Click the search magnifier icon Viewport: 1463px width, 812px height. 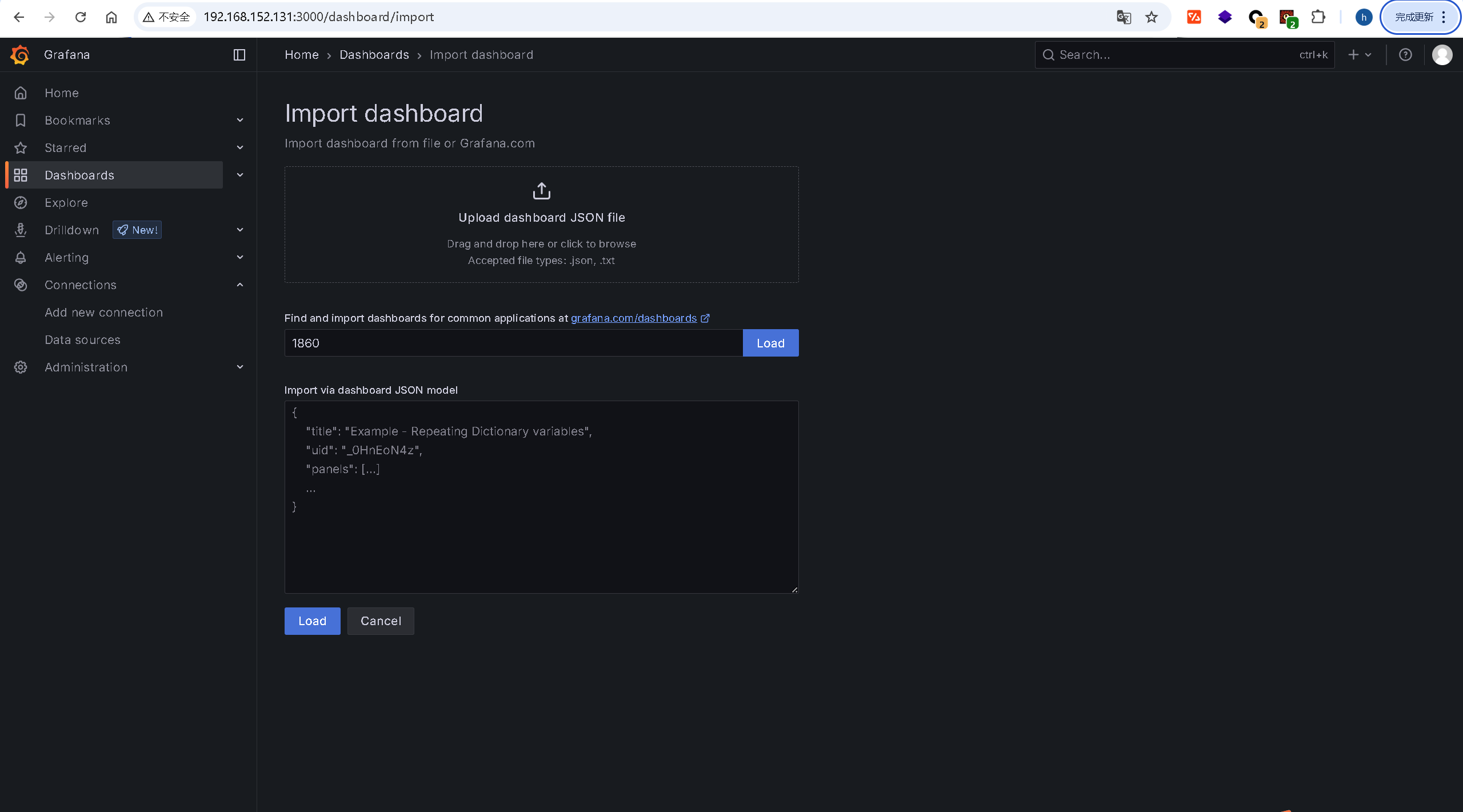[1048, 55]
